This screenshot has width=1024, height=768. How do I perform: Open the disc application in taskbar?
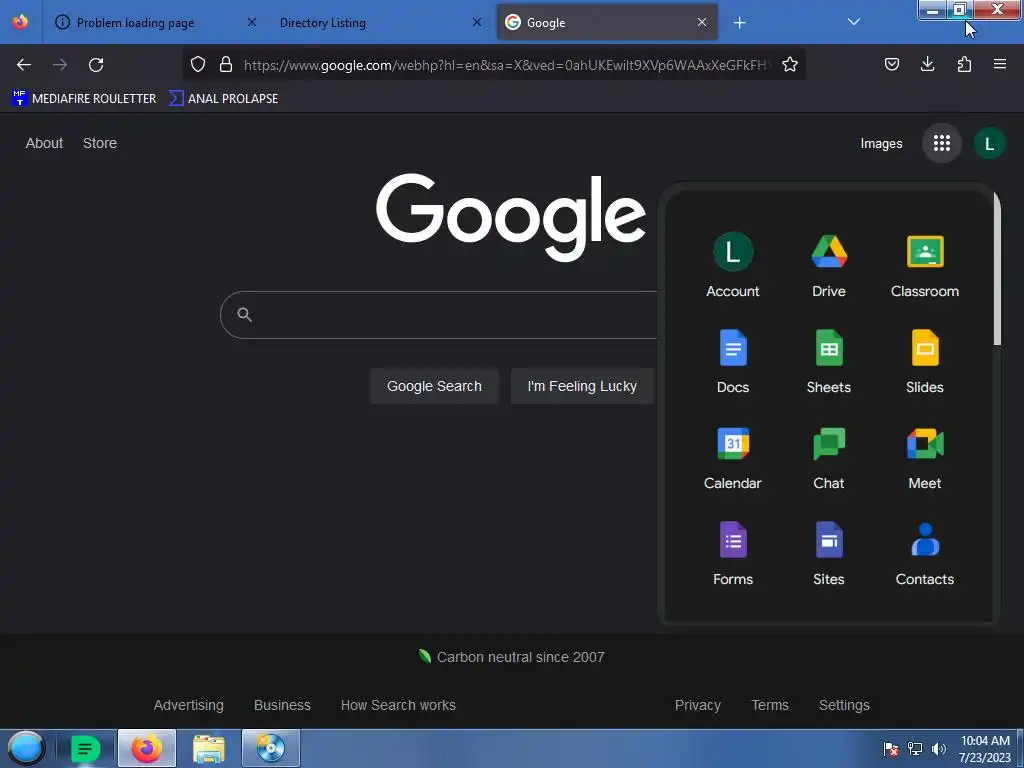270,748
